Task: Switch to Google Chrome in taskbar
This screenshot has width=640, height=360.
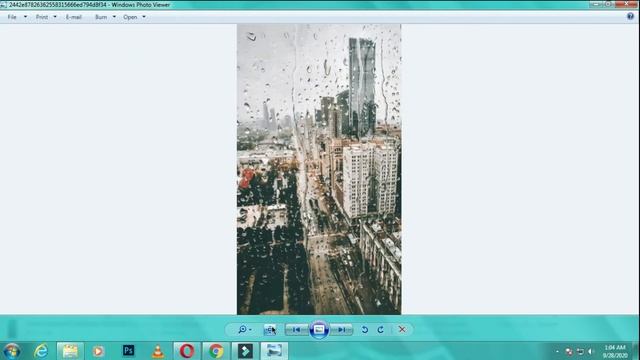Action: 216,351
